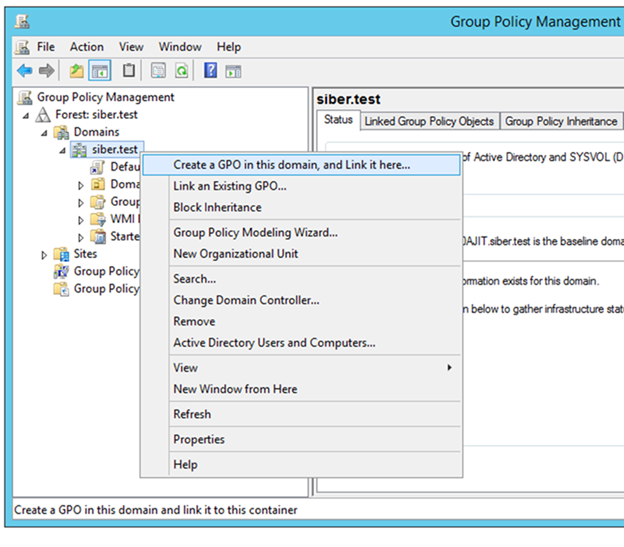Image resolution: width=624 pixels, height=547 pixels.
Task: Click the Starter GPOs folder icon
Action: click(98, 237)
